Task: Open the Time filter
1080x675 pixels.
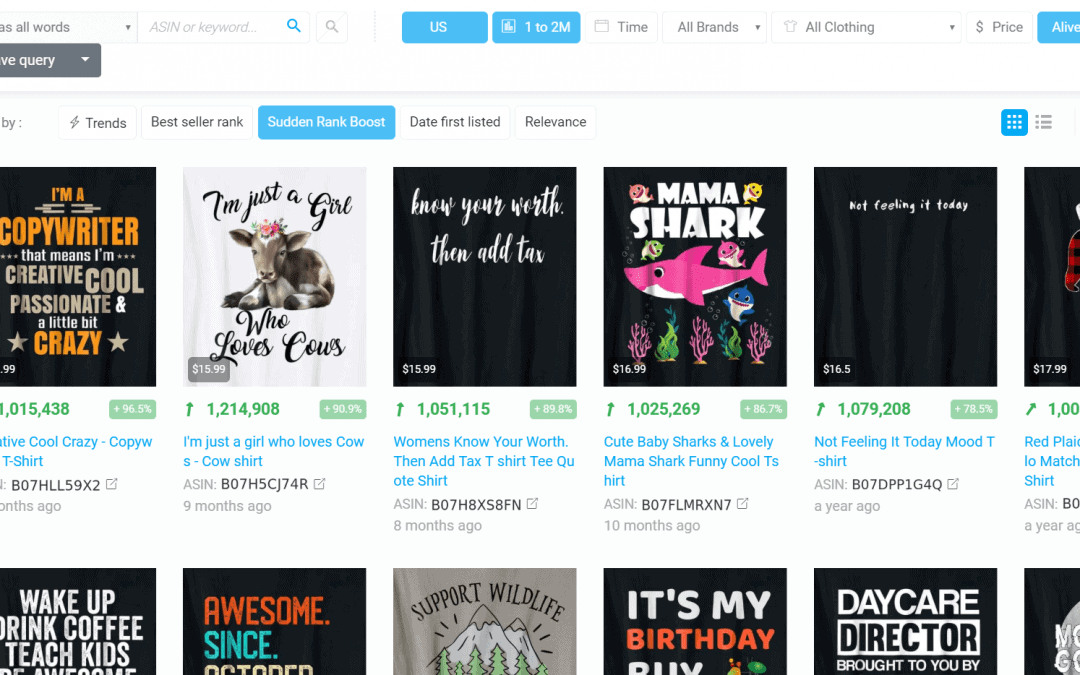Action: coord(621,28)
